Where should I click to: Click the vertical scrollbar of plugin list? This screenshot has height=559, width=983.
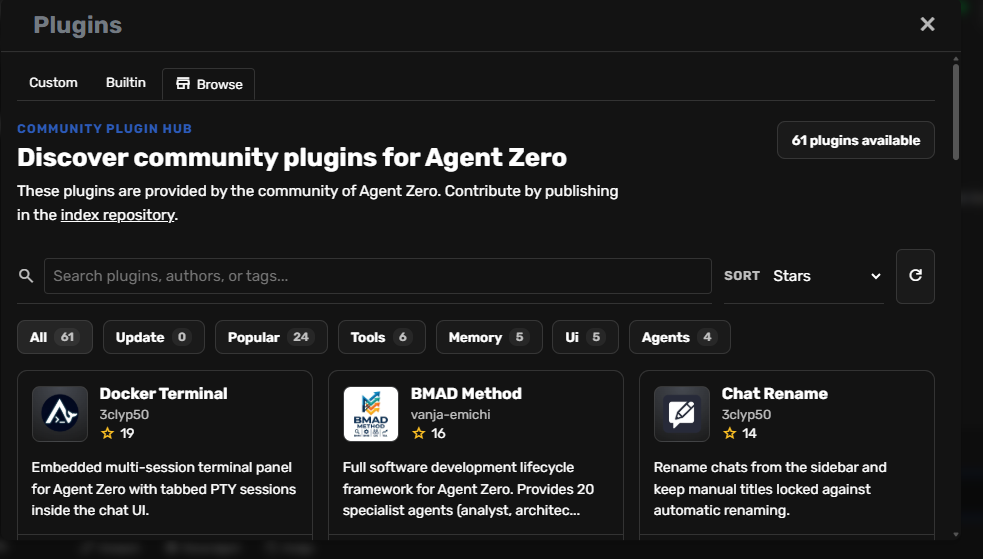click(956, 110)
